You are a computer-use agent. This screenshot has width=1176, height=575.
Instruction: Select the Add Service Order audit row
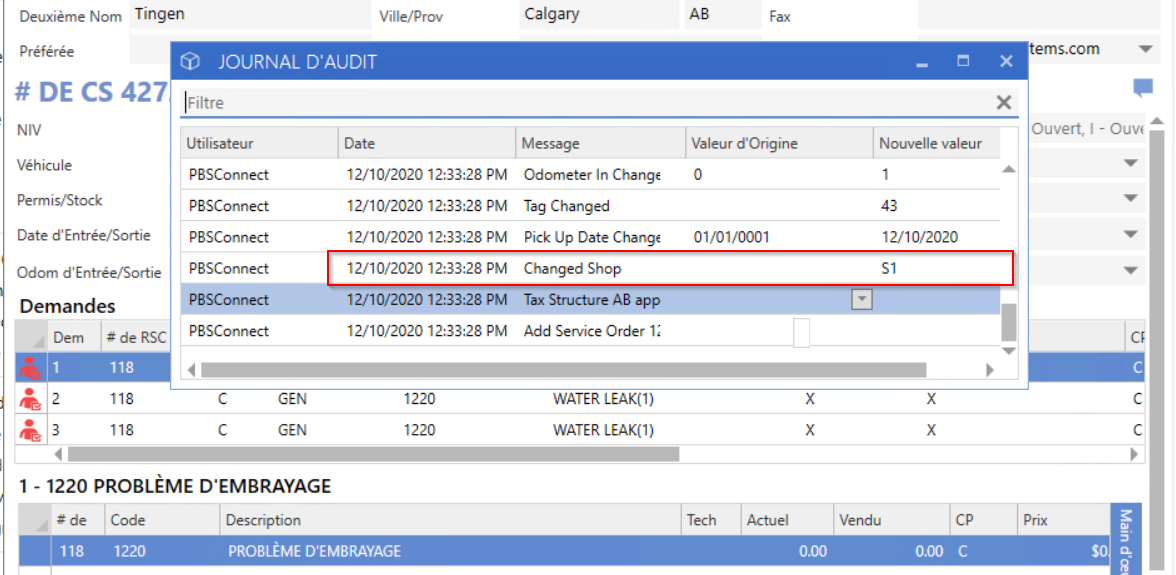pos(590,331)
